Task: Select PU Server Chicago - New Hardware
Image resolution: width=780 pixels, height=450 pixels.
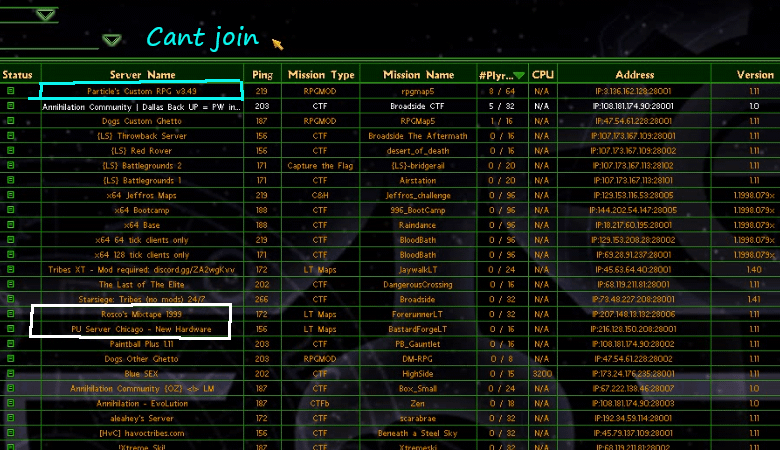Action: 141,329
